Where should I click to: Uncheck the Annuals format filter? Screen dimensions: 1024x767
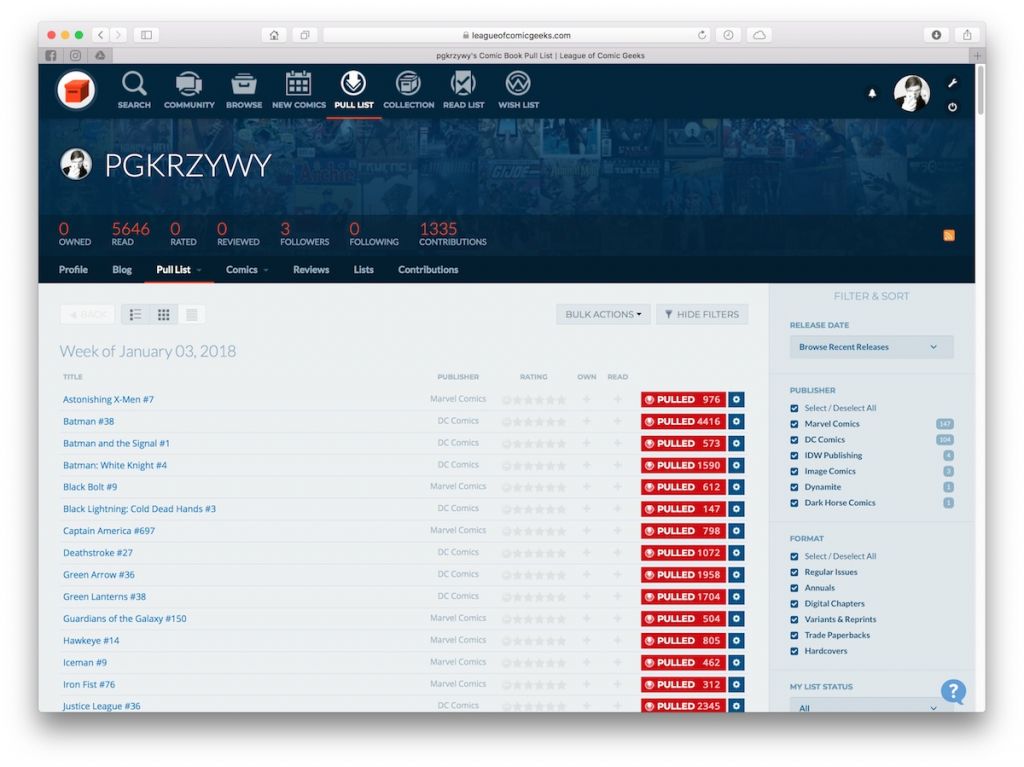pyautogui.click(x=794, y=588)
